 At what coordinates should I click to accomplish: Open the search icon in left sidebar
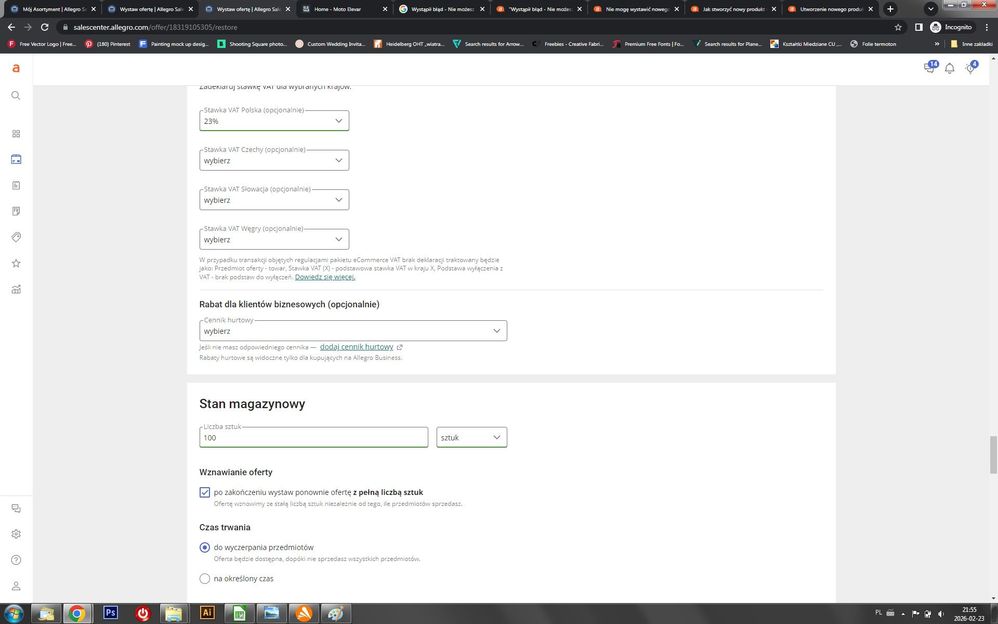[15, 96]
